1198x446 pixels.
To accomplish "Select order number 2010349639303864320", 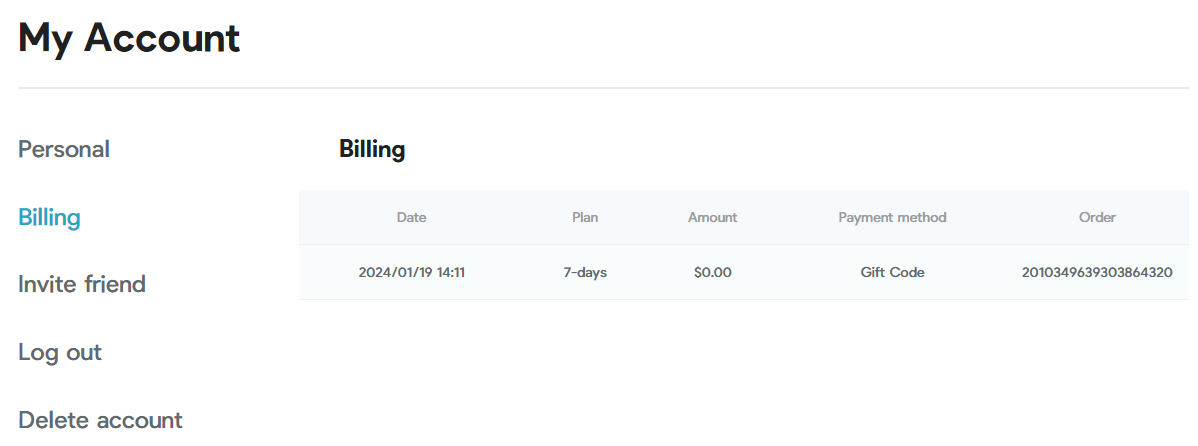I will [x=1097, y=273].
